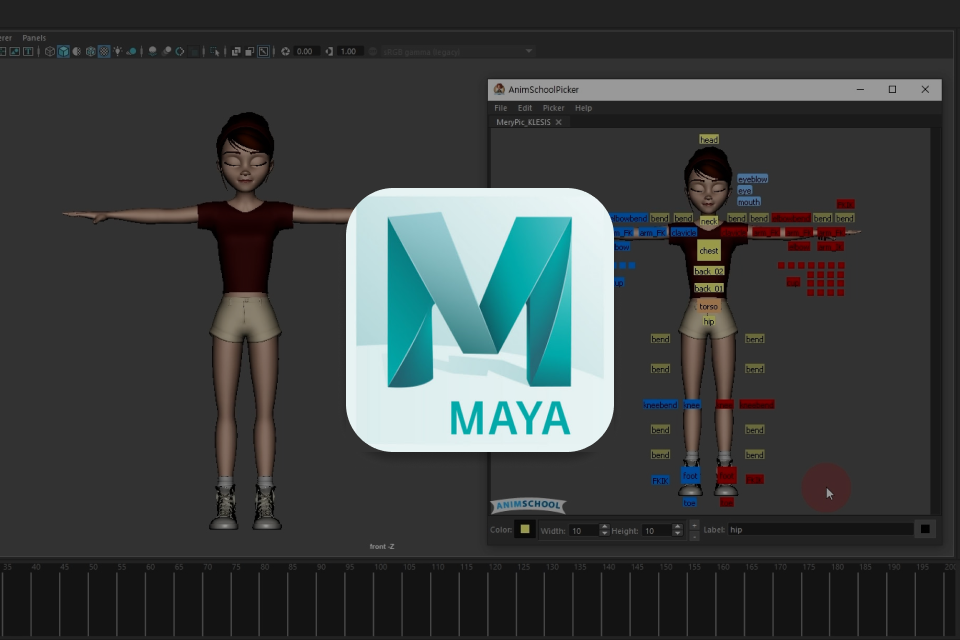Open Help menu in AnimSchoolPicker
The width and height of the screenshot is (960, 640).
[x=583, y=108]
